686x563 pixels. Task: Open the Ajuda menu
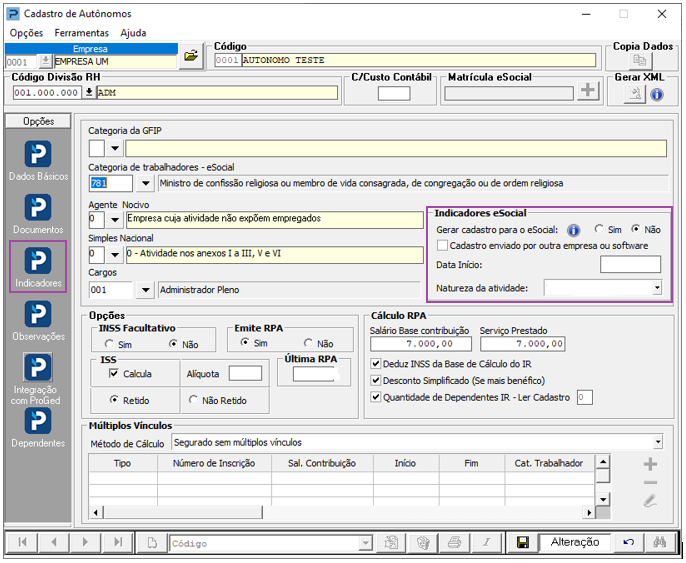click(133, 33)
